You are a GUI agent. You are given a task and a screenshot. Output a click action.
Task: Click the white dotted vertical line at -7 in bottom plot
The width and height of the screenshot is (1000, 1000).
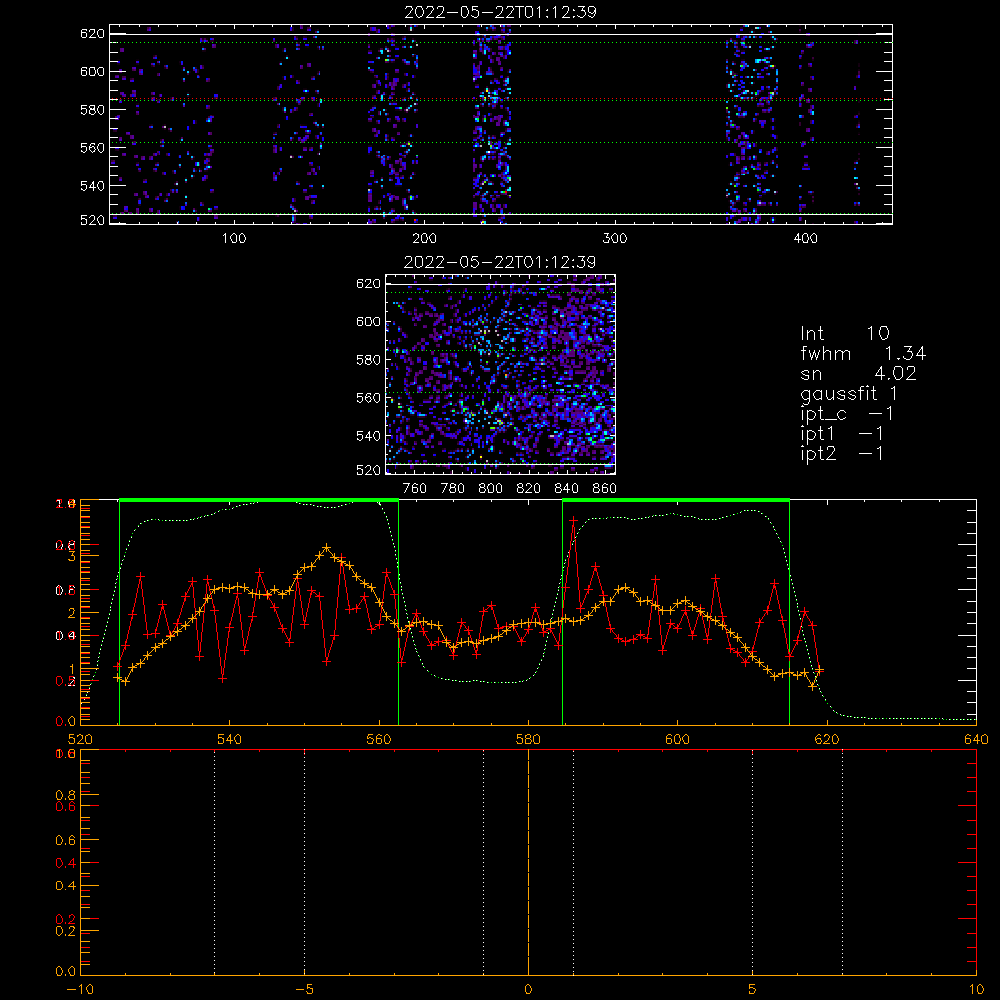214,861
